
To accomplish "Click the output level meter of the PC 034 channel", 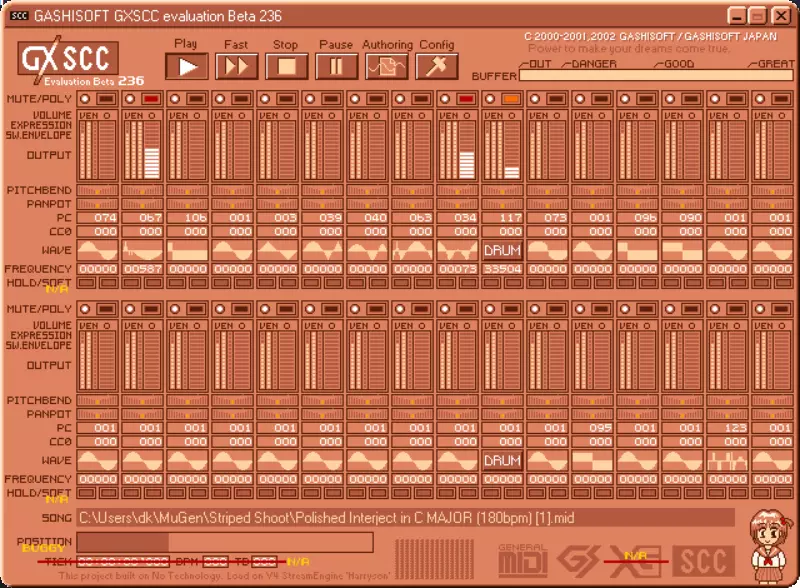I will [467, 151].
